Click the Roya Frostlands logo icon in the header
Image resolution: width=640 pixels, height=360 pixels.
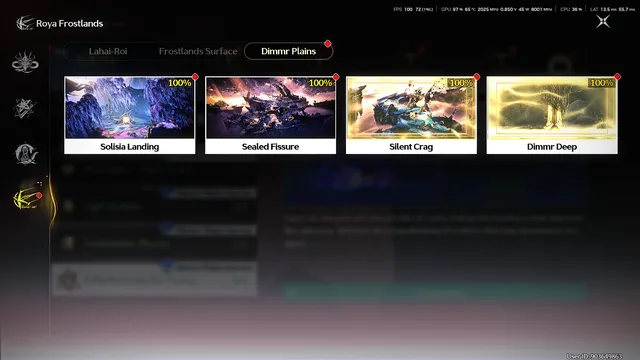click(24, 23)
